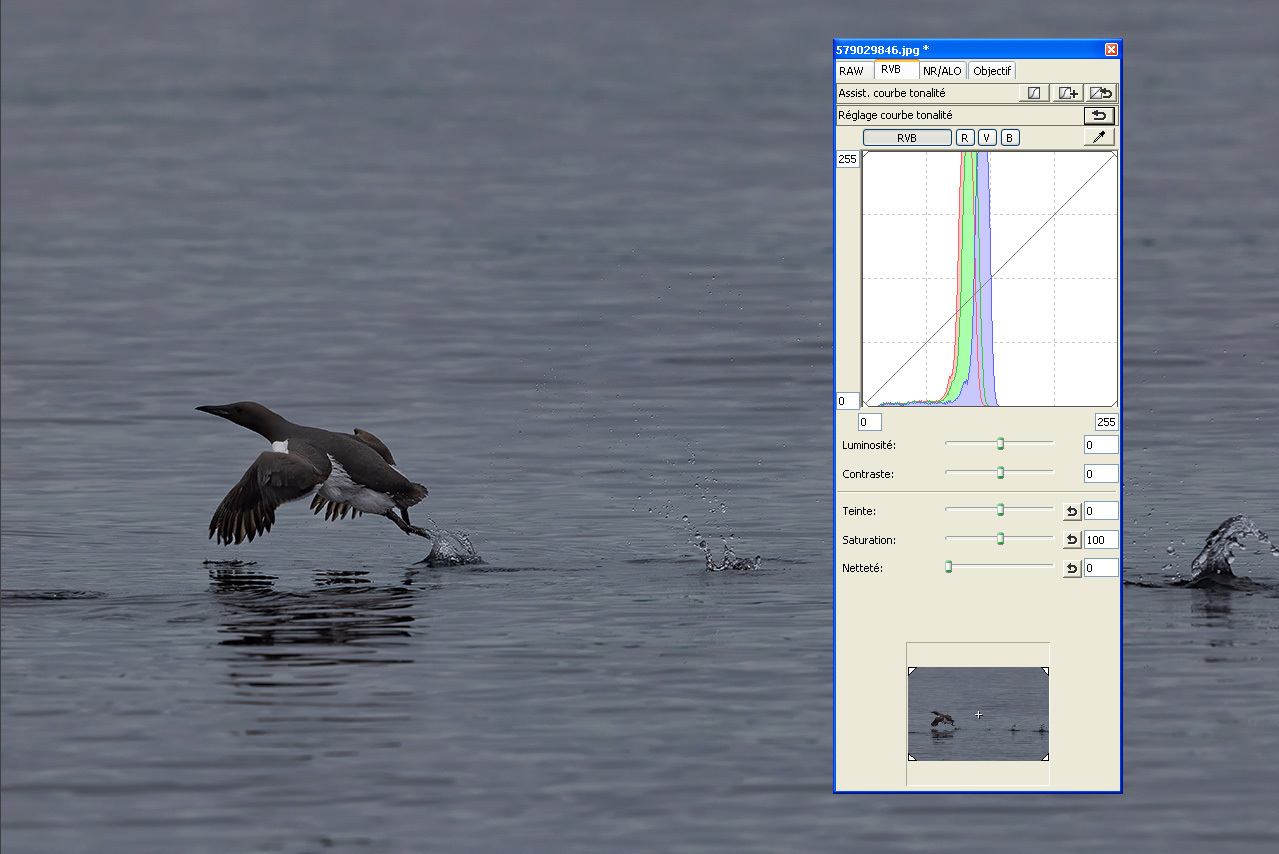The image size is (1279, 854).
Task: Select the combined RVB channel button
Action: [x=907, y=138]
